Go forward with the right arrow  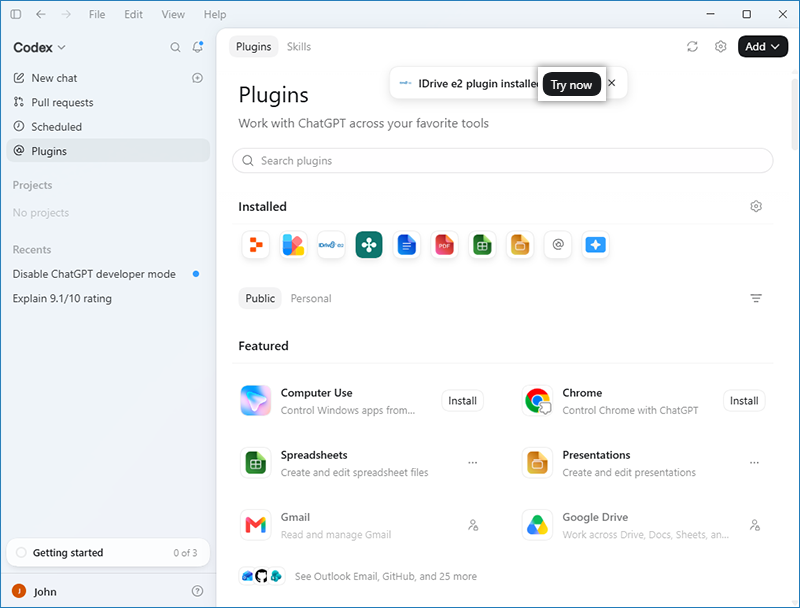click(66, 14)
